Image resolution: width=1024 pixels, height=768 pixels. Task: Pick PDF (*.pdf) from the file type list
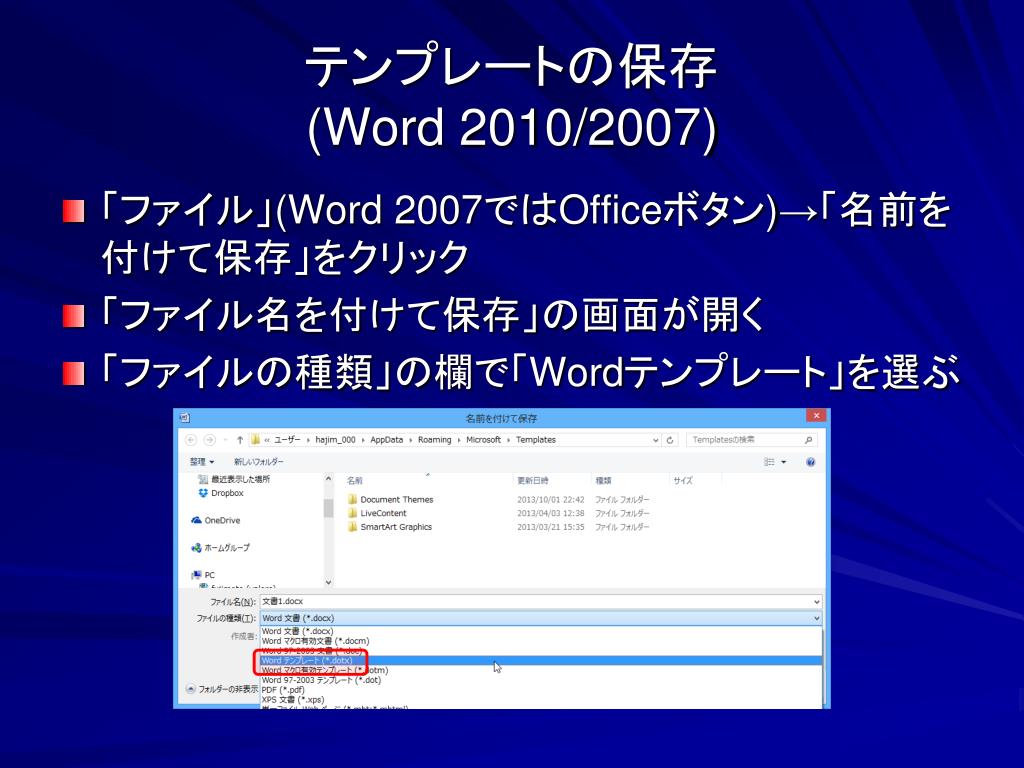[541, 690]
